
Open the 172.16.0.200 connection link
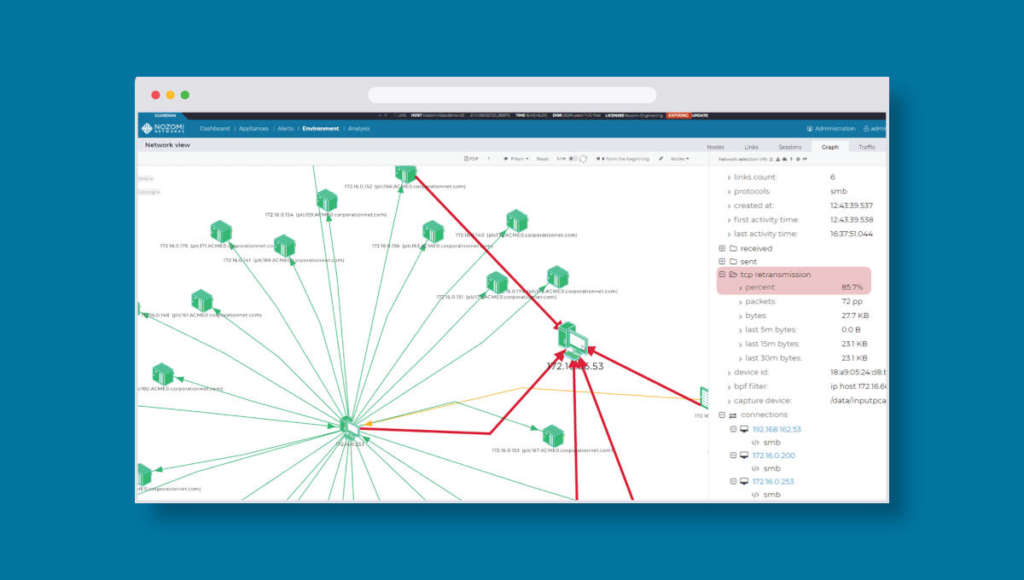click(x=773, y=455)
